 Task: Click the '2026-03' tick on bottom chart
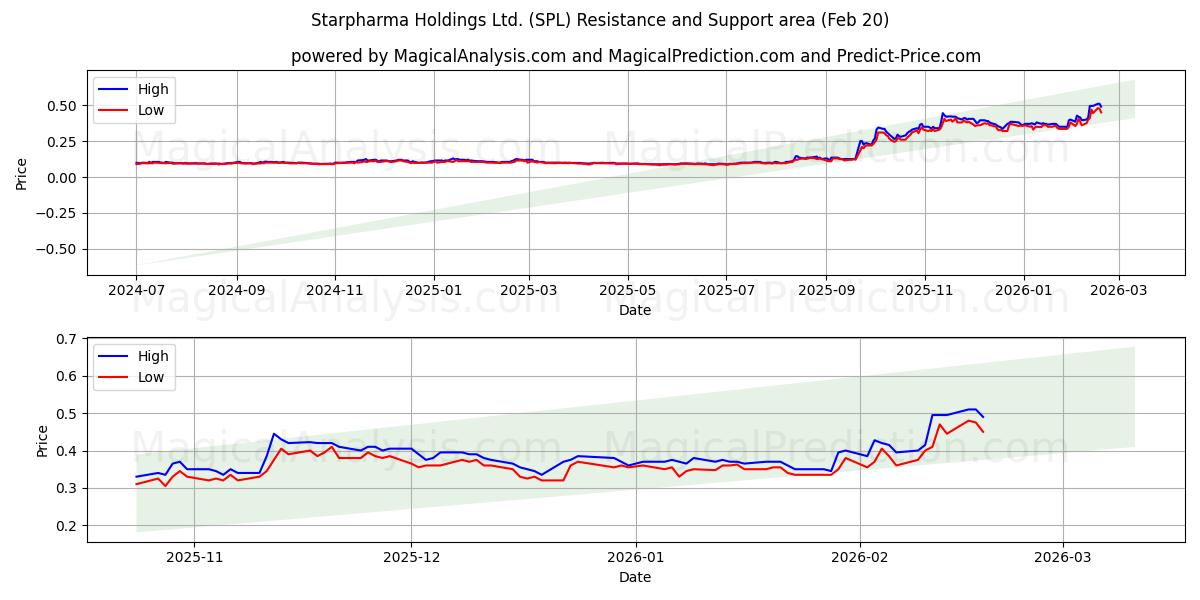click(x=1063, y=557)
